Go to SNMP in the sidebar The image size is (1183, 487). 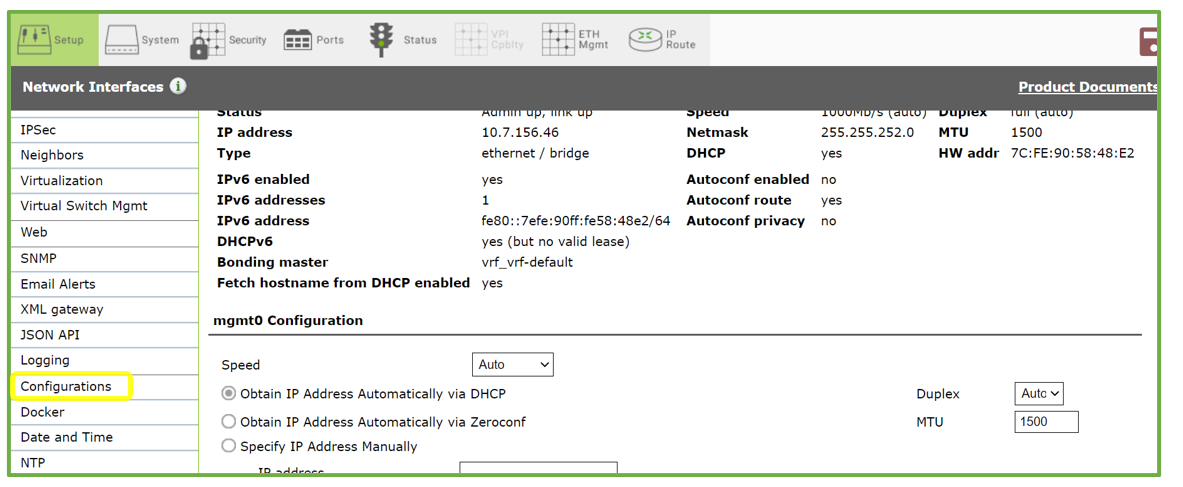pos(38,258)
